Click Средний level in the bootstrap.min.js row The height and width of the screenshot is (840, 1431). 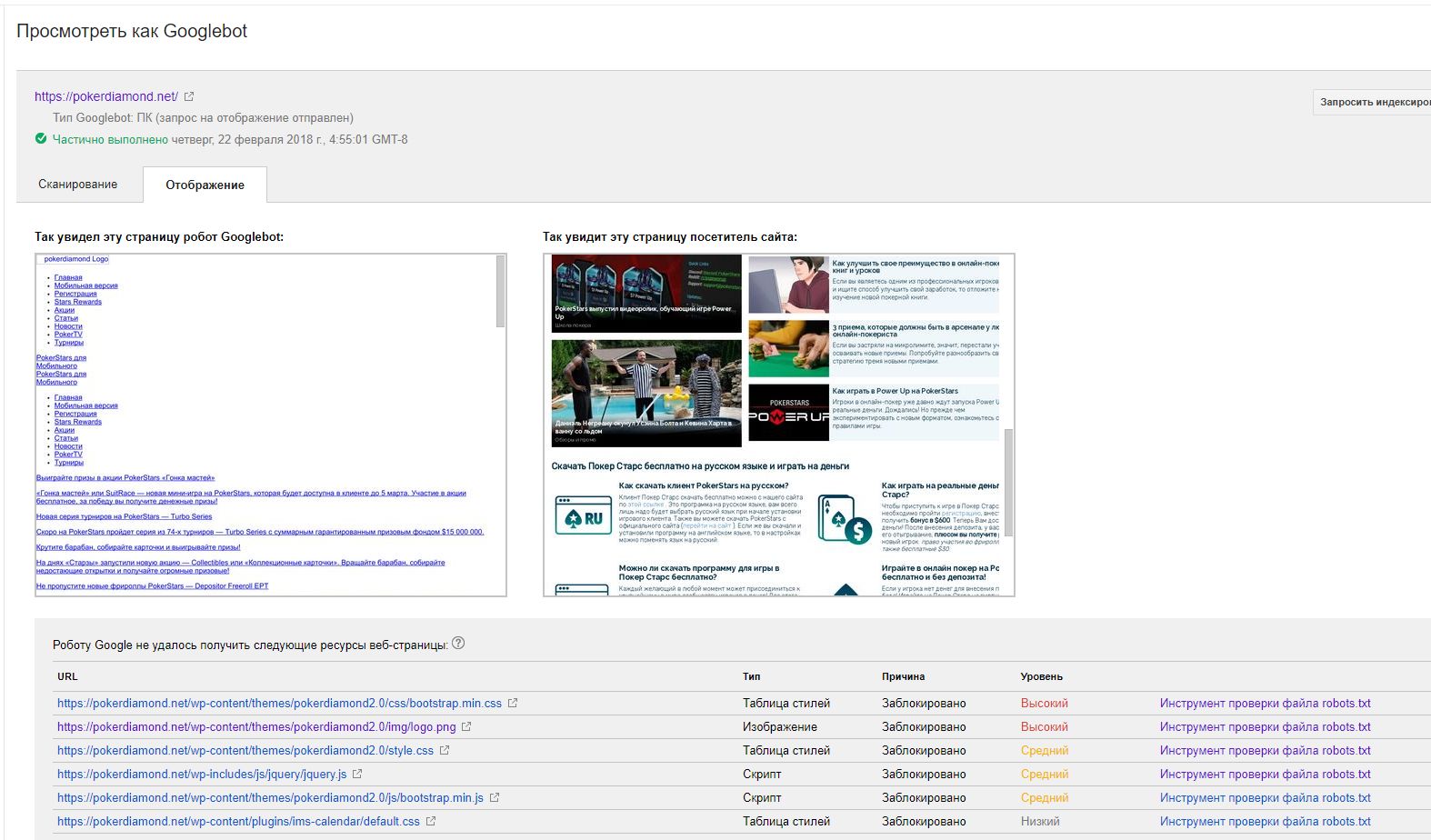pyautogui.click(x=1045, y=797)
